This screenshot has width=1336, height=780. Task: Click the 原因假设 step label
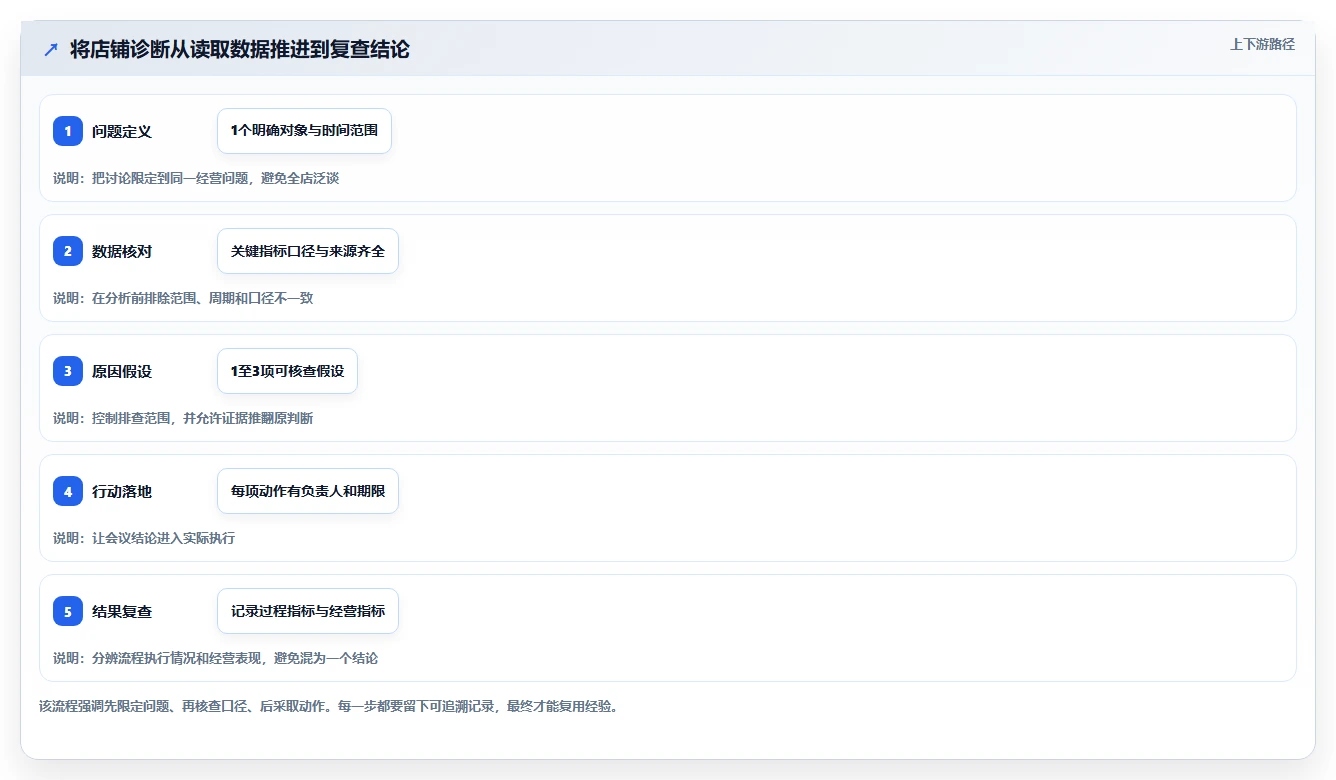coord(122,371)
